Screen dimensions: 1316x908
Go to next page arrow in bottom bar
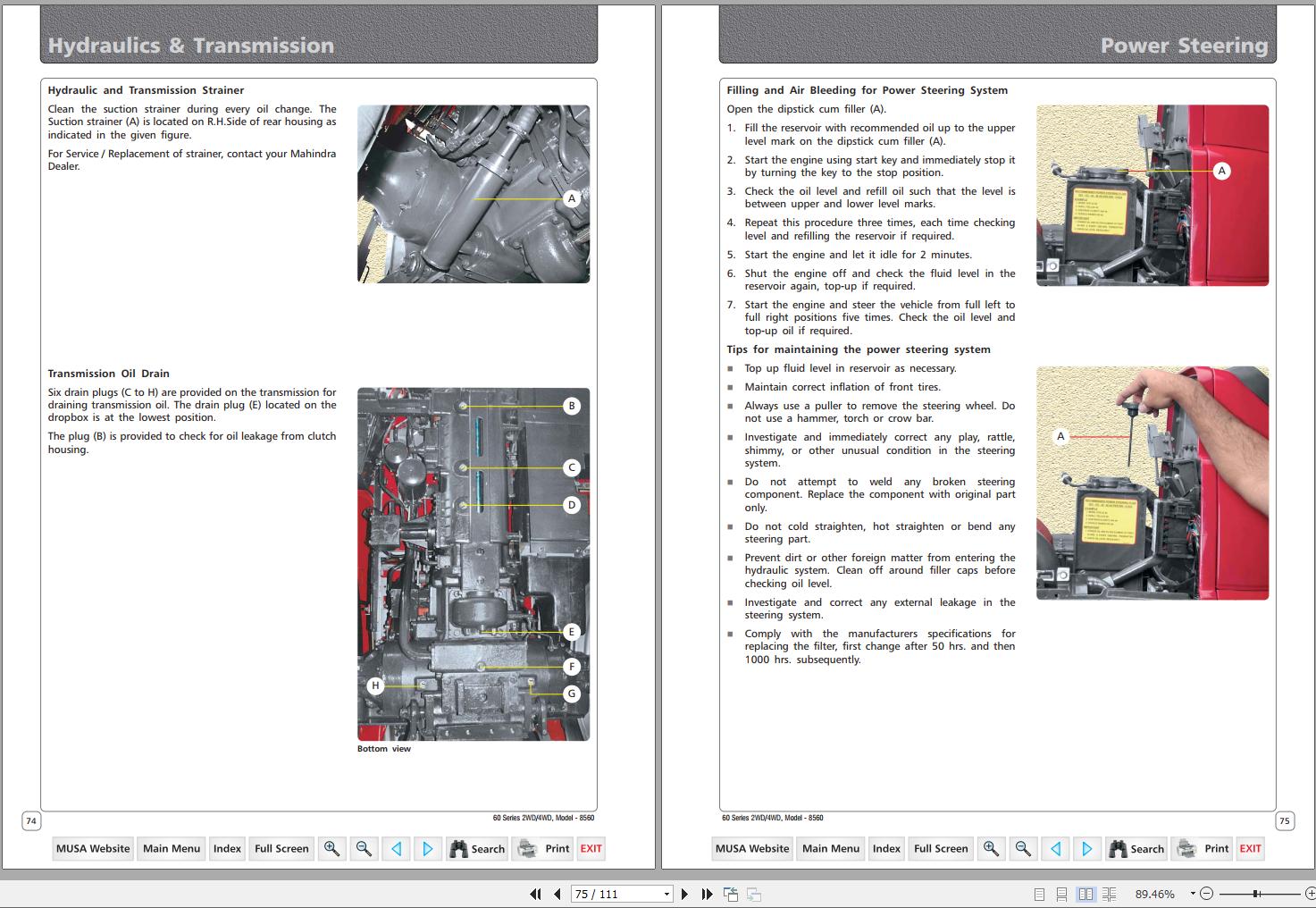pos(684,894)
